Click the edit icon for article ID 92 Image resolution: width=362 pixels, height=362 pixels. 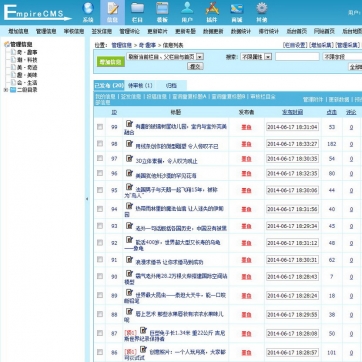coord(129,240)
